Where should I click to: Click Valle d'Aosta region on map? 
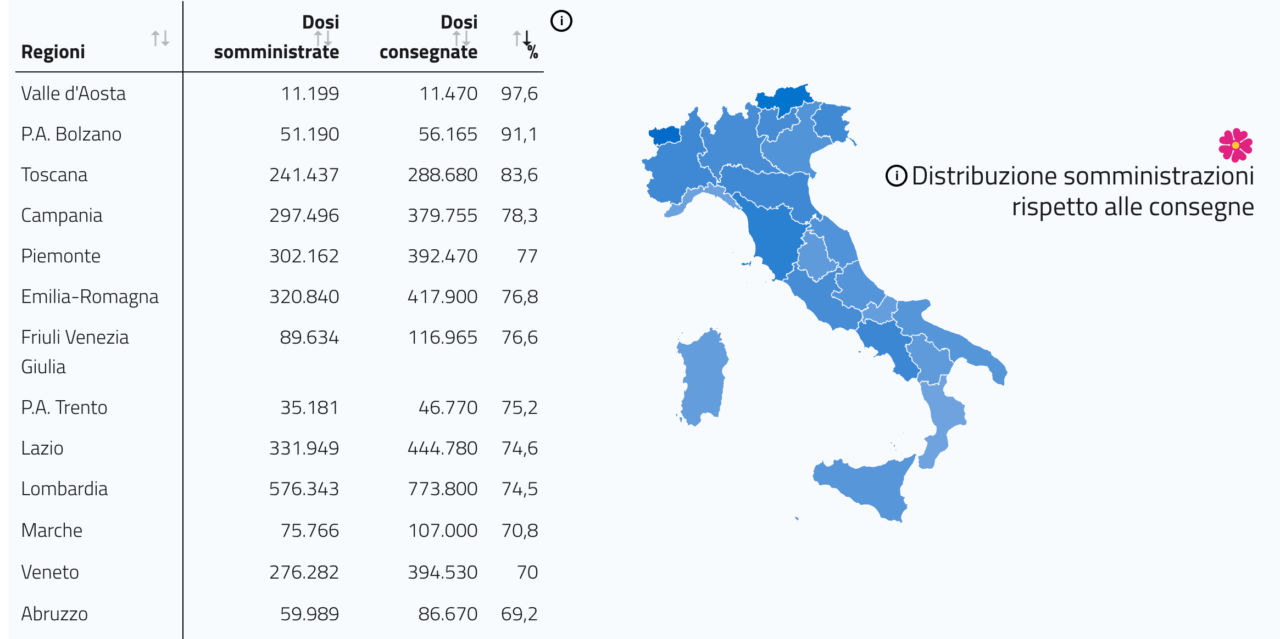pyautogui.click(x=664, y=135)
